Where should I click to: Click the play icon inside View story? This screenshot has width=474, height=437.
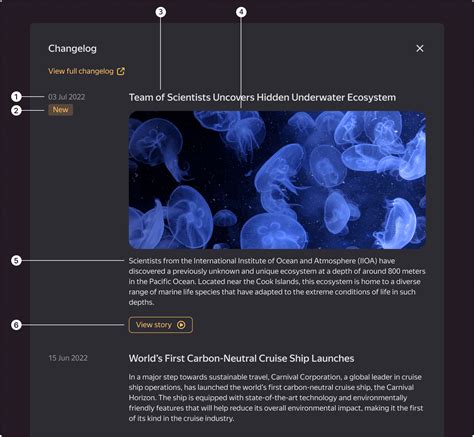[x=181, y=325]
